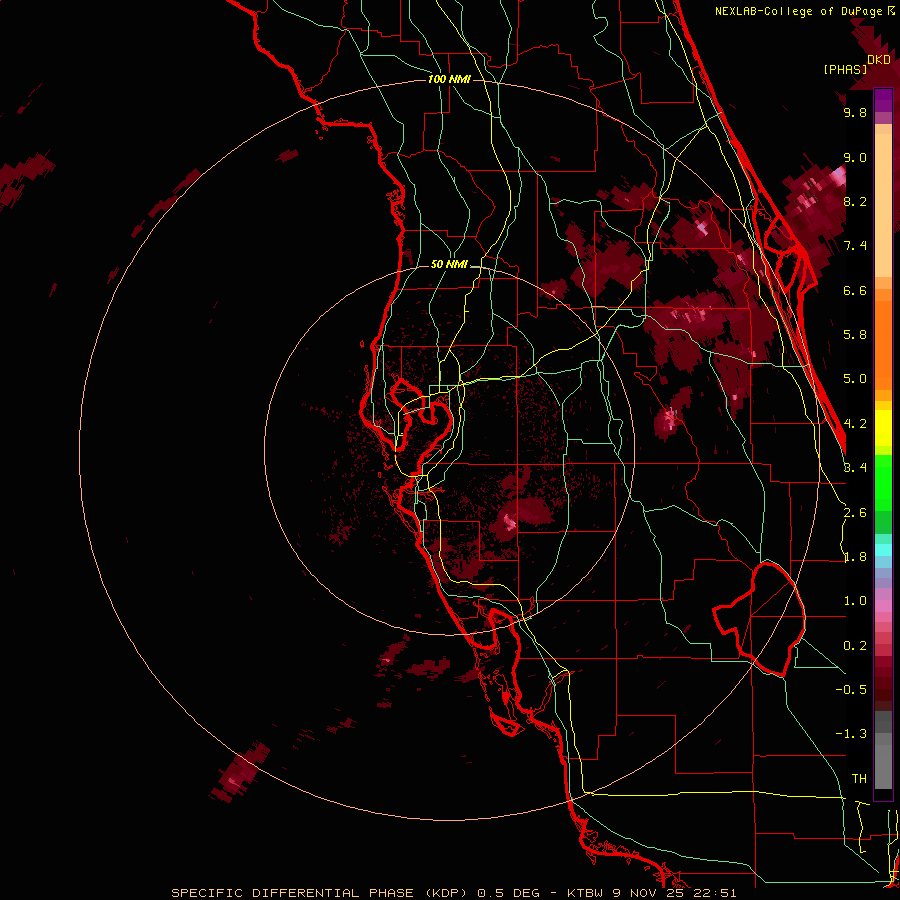Click the 8.2 value on the color scale
Screen dimensions: 900x900
855,201
